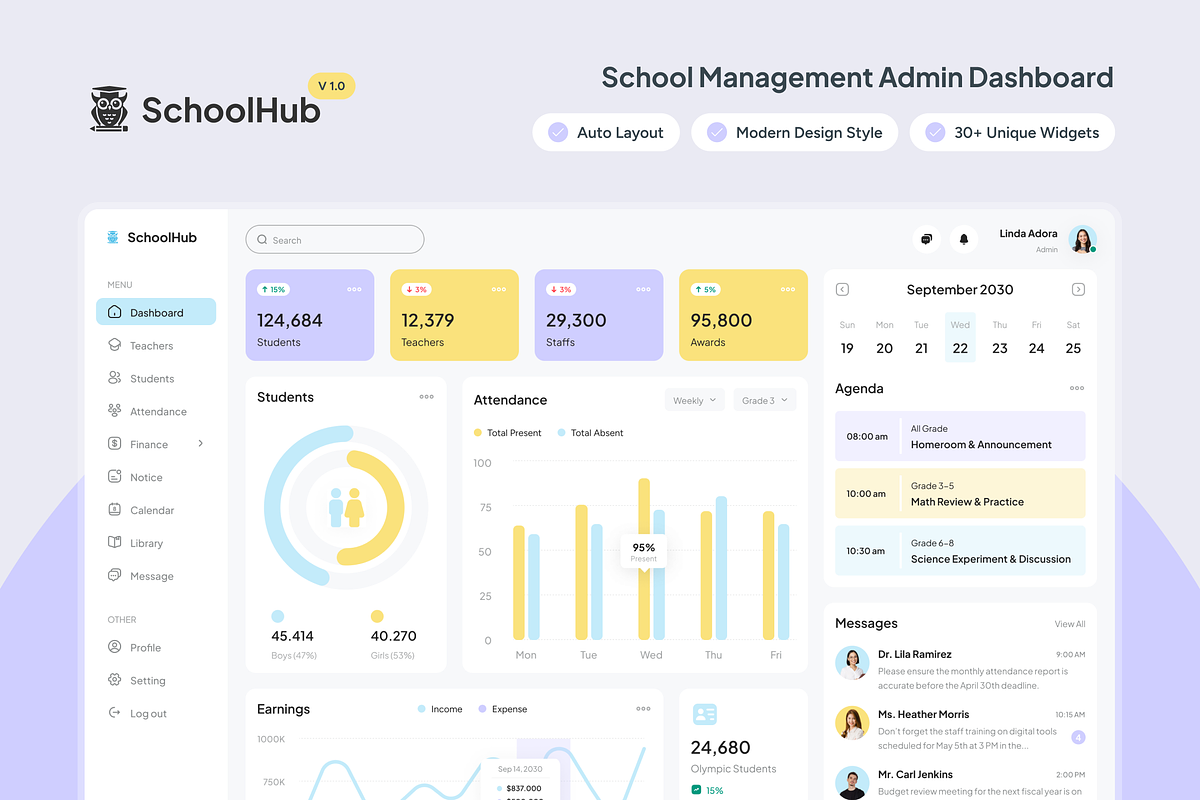Viewport: 1200px width, 800px height.
Task: Select the Dashboard menu item
Action: coord(156,312)
